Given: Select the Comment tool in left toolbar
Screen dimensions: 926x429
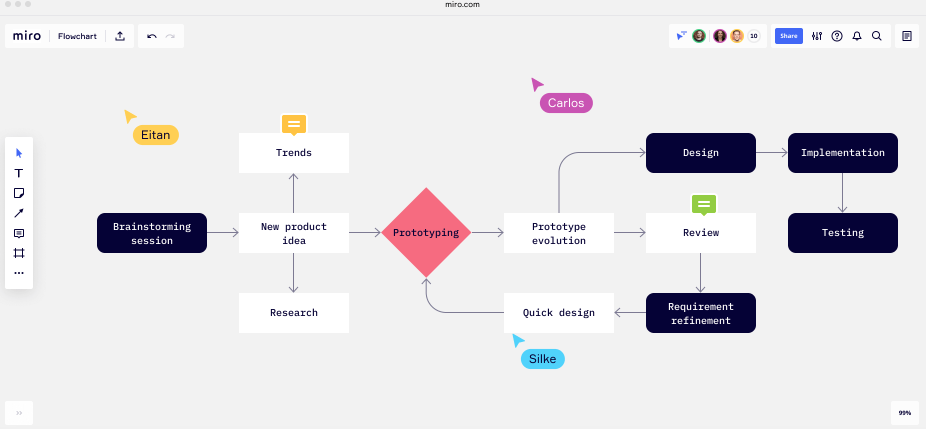Looking at the screenshot, I should (x=19, y=233).
